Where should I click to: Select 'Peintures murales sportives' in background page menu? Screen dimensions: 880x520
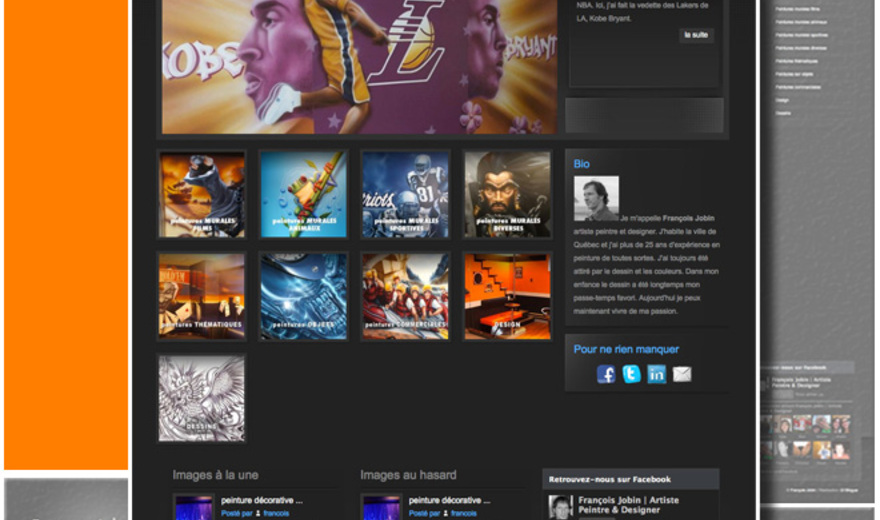802,35
